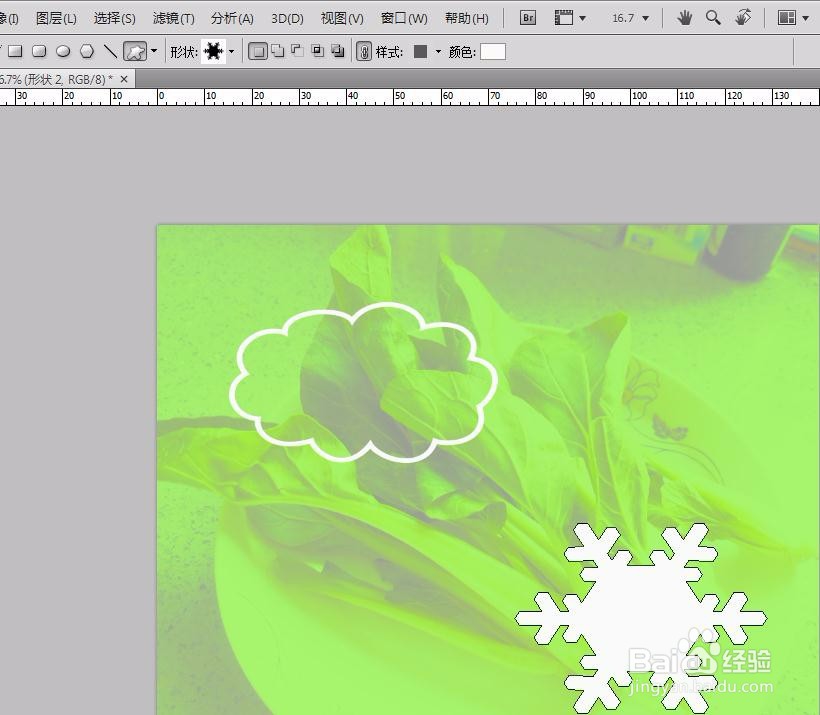The image size is (820, 715).
Task: Expand the Arrange Documents dropdown arrow
Action: click(x=805, y=18)
